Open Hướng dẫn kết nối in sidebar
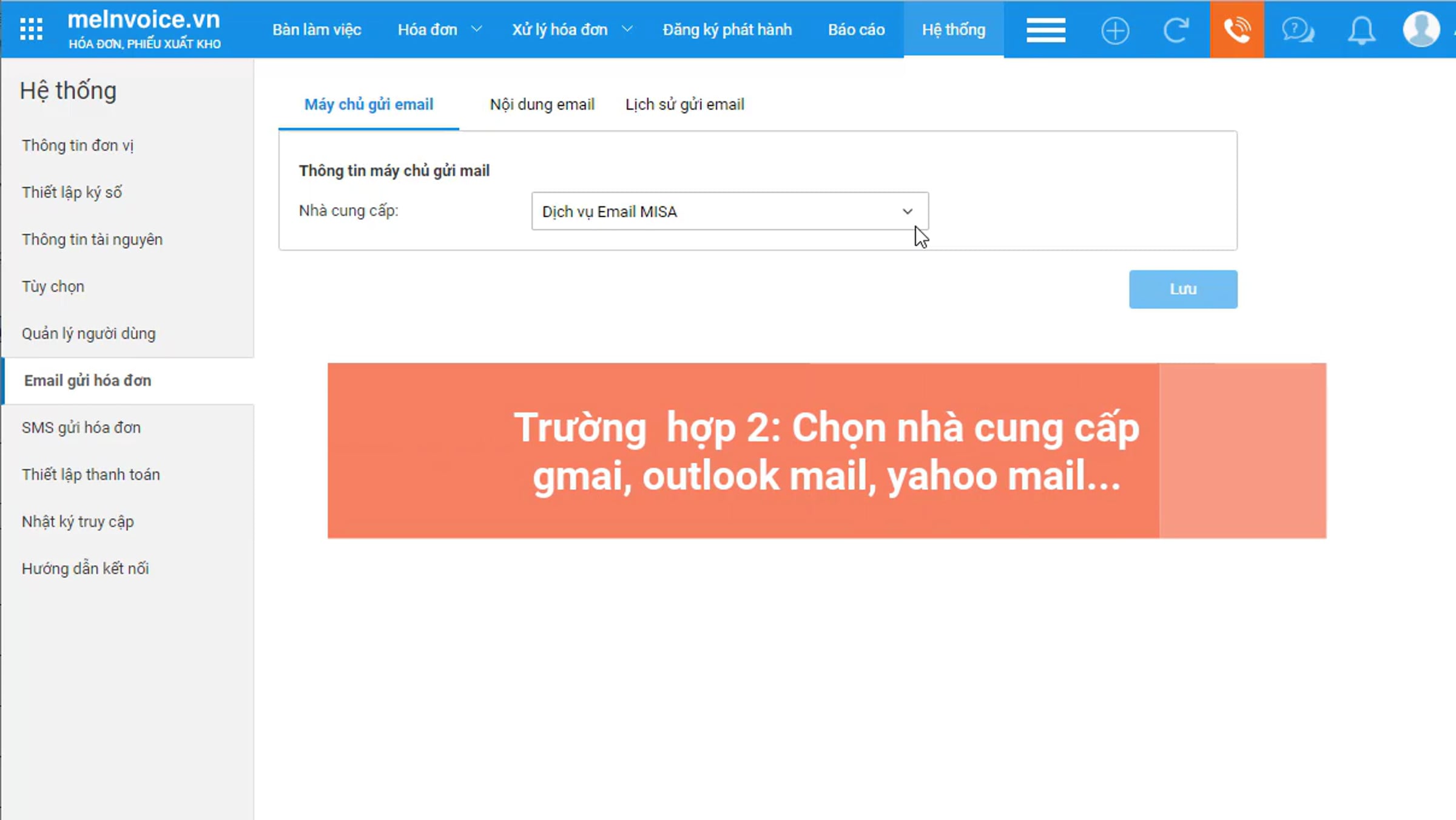Screen dimensions: 1456x820 pyautogui.click(x=85, y=569)
